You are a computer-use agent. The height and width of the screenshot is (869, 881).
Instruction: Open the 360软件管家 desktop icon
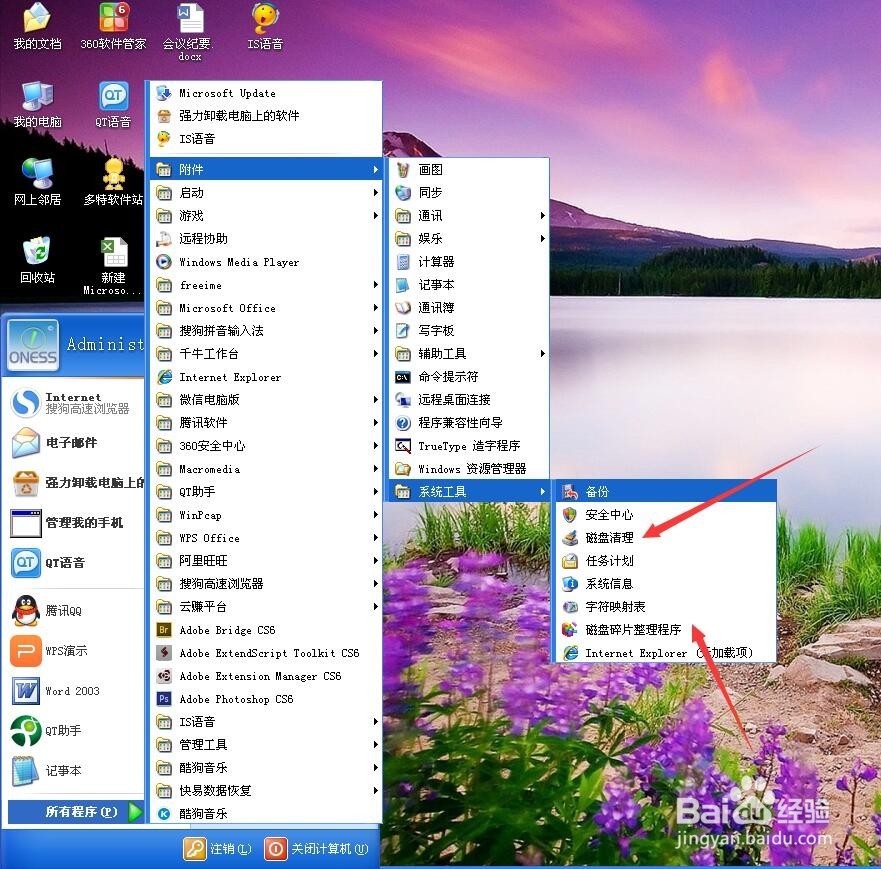pos(113,26)
